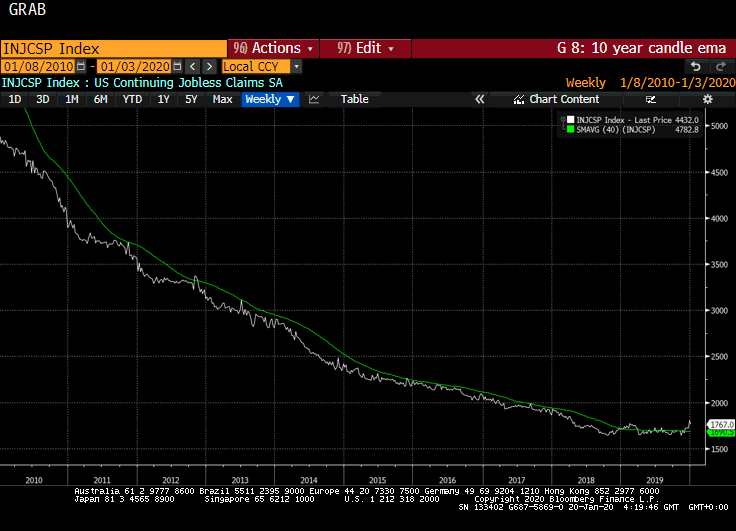Select the YTD range tab
This screenshot has height=531, width=736.
pyautogui.click(x=132, y=99)
